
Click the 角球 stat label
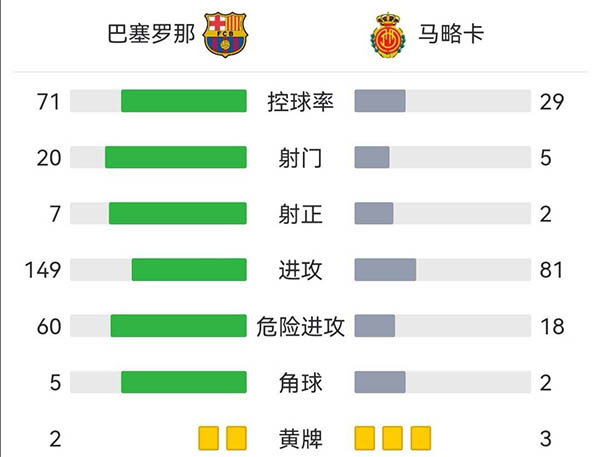tap(300, 382)
